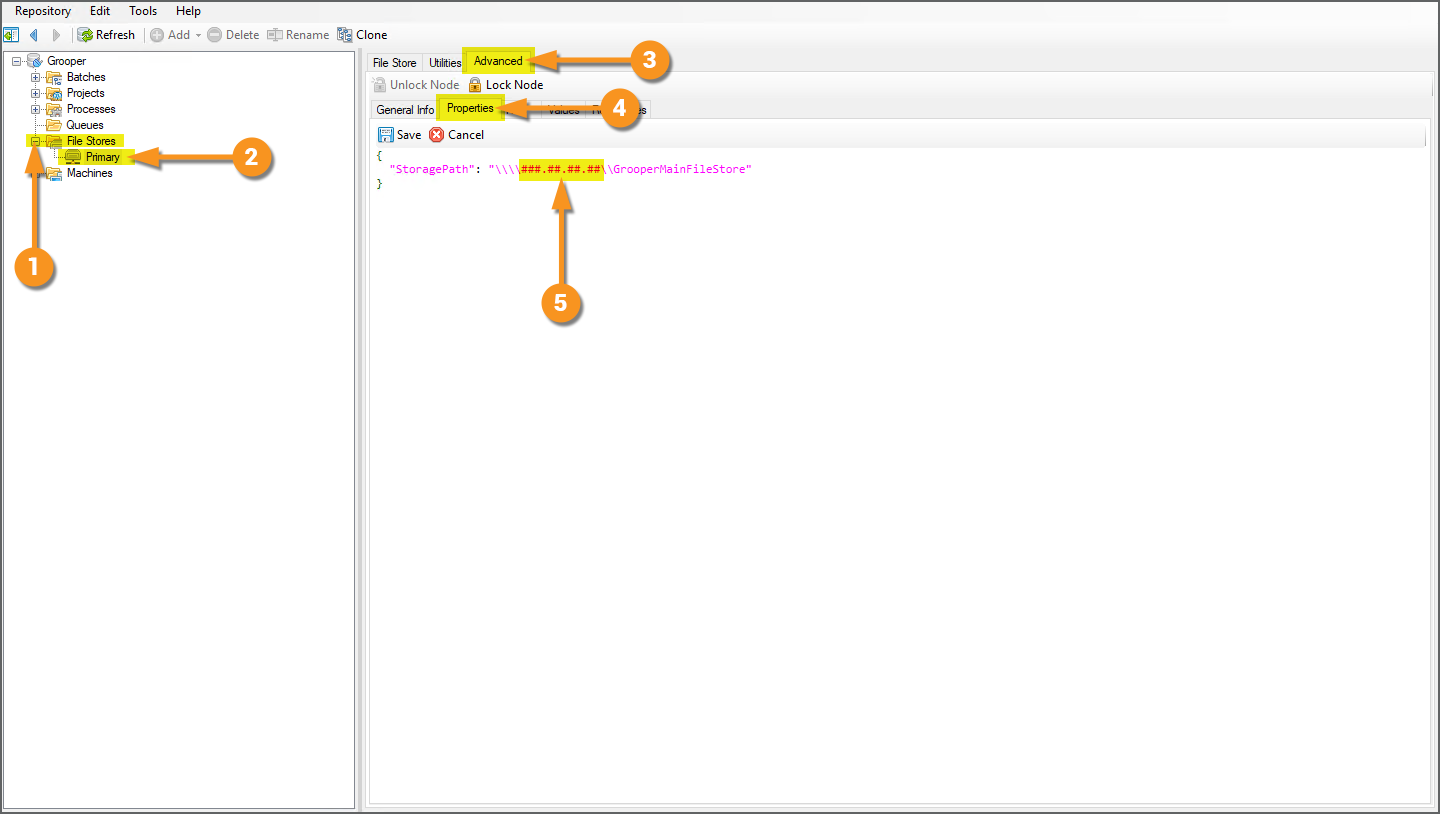Click the "StoragePath" key text
This screenshot has width=1440, height=814.
[430, 170]
